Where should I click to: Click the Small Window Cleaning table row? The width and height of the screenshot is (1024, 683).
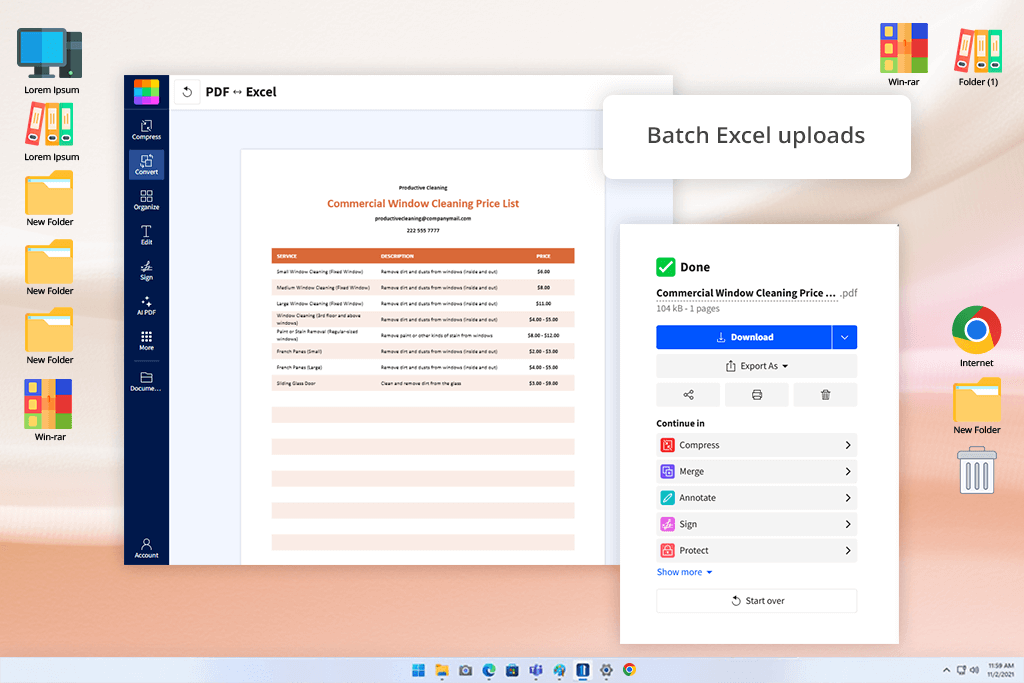423,272
